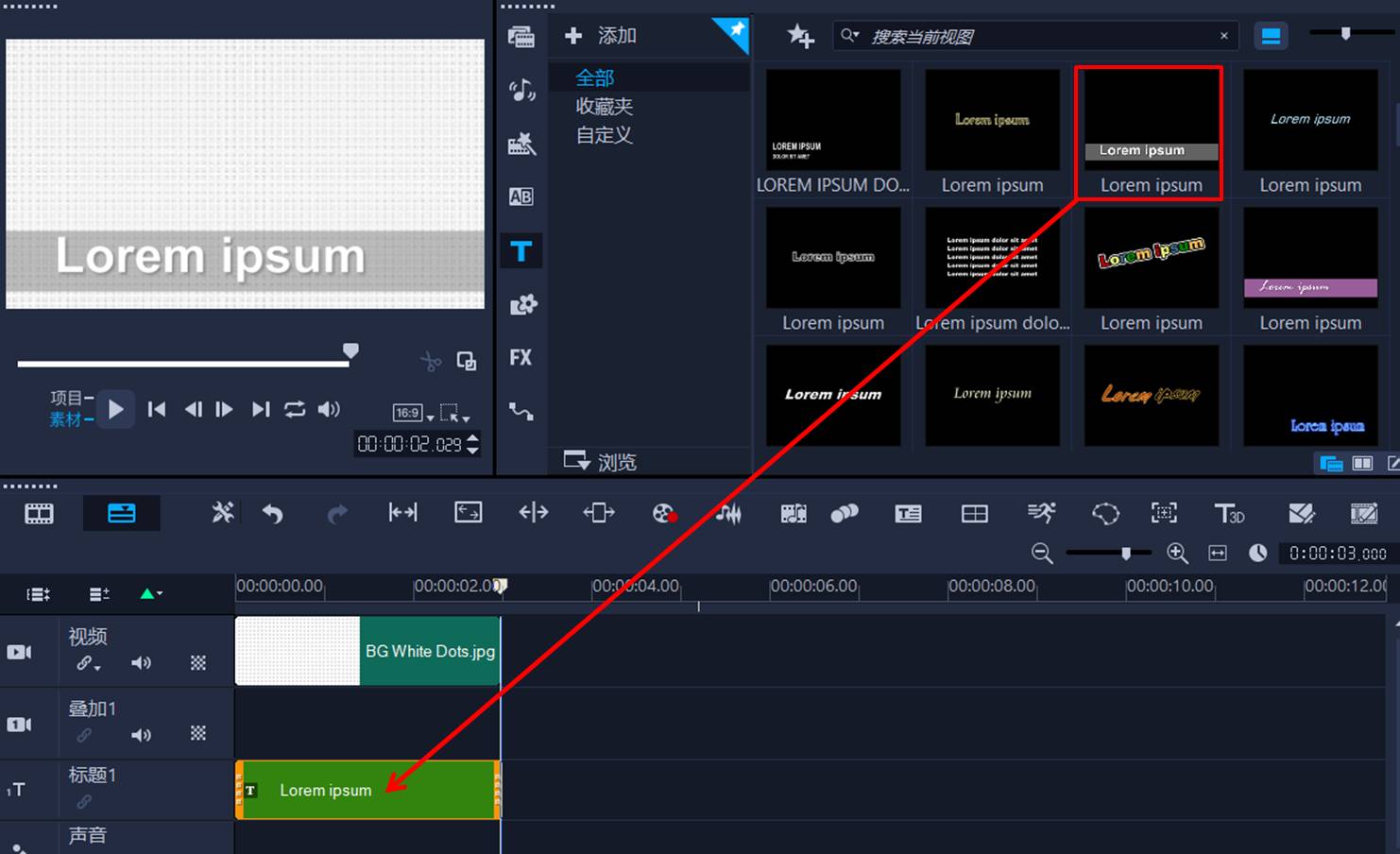1400x854 pixels.
Task: Click the roll tool icon
Action: (534, 512)
